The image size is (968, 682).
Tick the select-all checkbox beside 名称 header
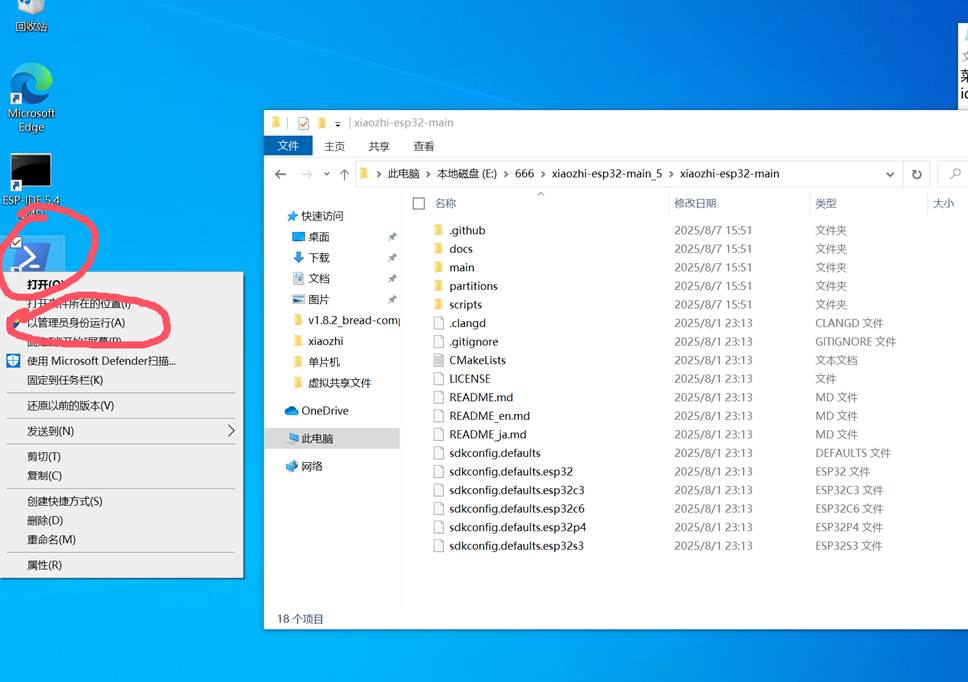point(419,203)
